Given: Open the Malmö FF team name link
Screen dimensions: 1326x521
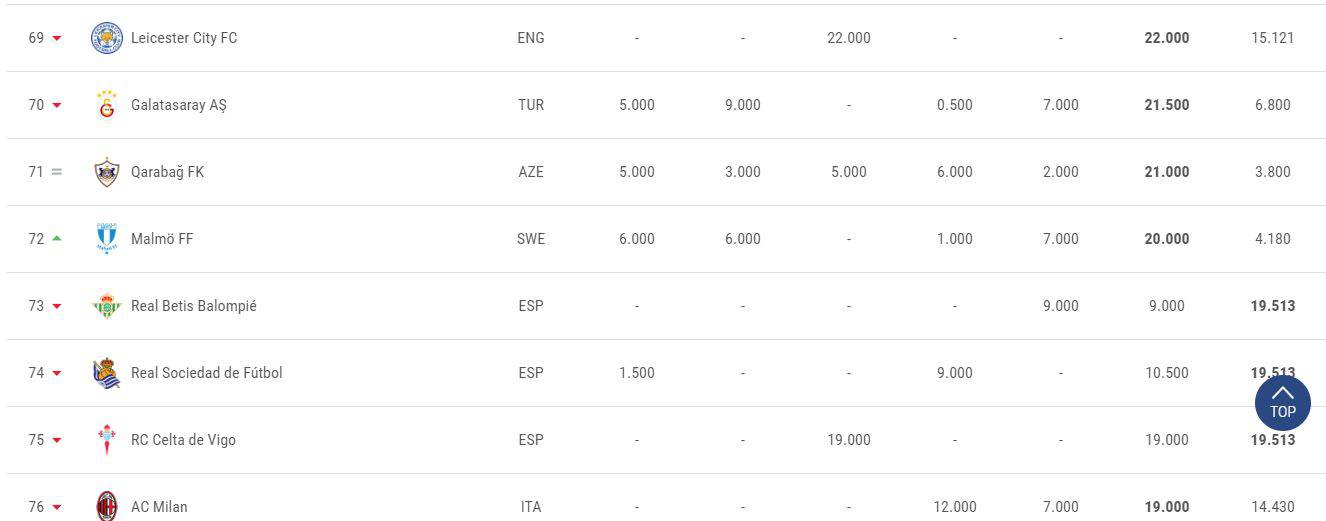Looking at the screenshot, I should point(162,239).
